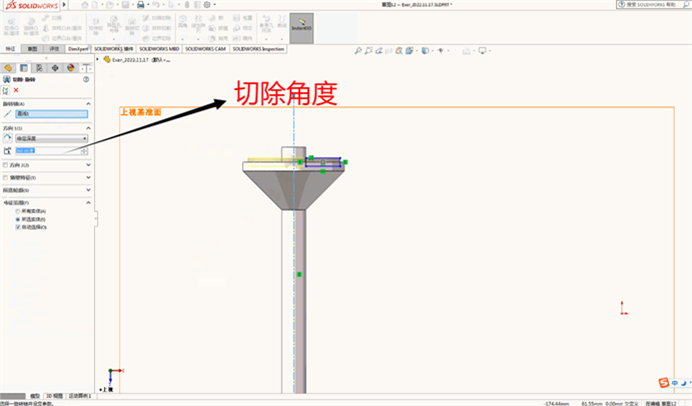Click the reverse direction arrow icon
Image resolution: width=692 pixels, height=406 pixels.
pos(8,138)
